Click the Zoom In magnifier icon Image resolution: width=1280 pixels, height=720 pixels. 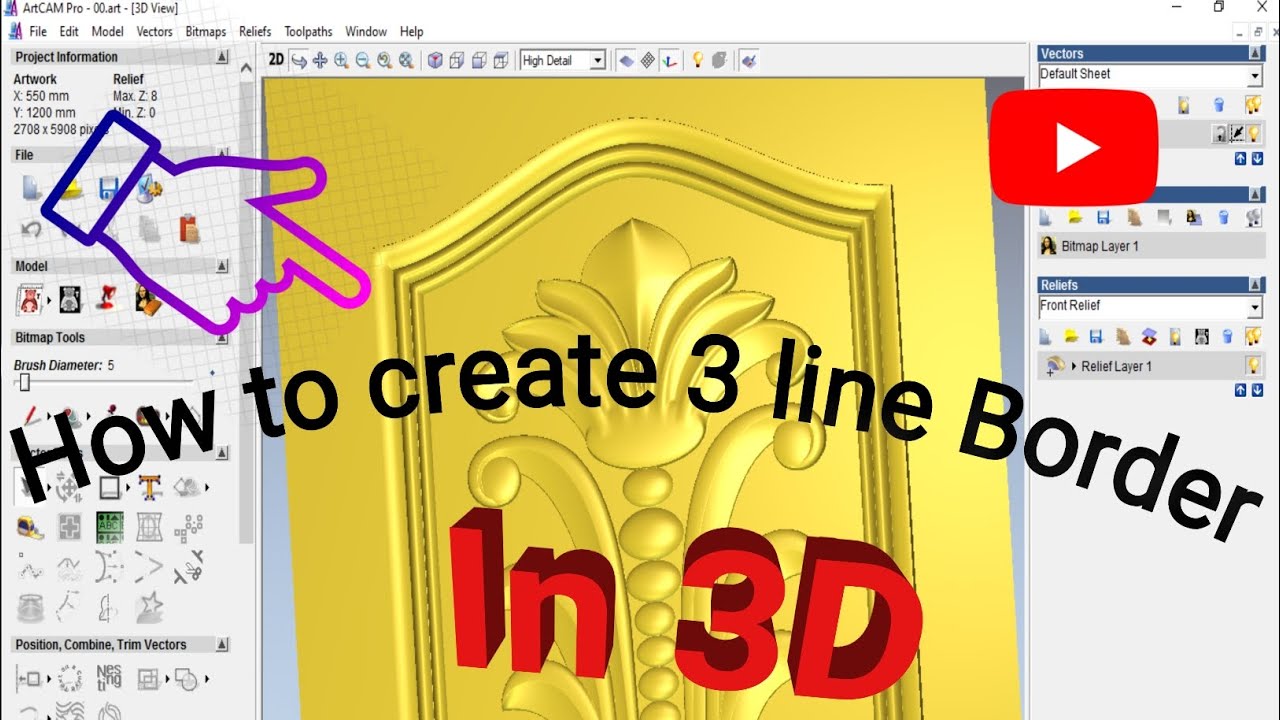click(x=341, y=60)
